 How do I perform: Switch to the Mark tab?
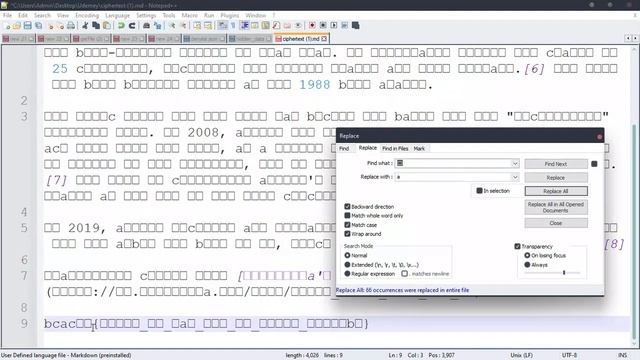[x=419, y=149]
